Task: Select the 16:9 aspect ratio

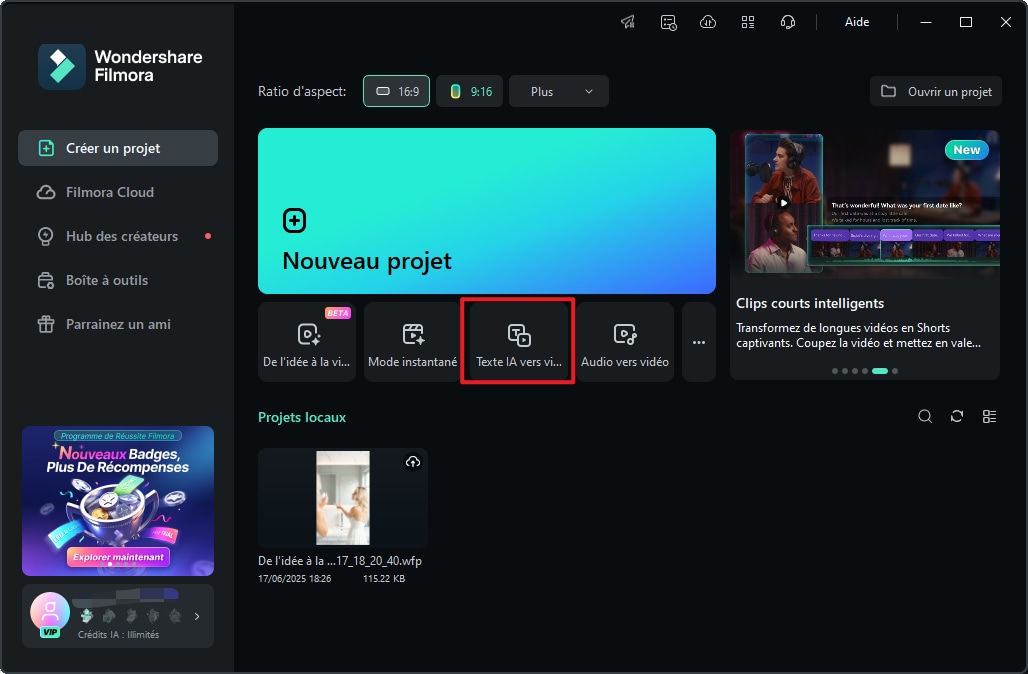Action: pyautogui.click(x=397, y=91)
